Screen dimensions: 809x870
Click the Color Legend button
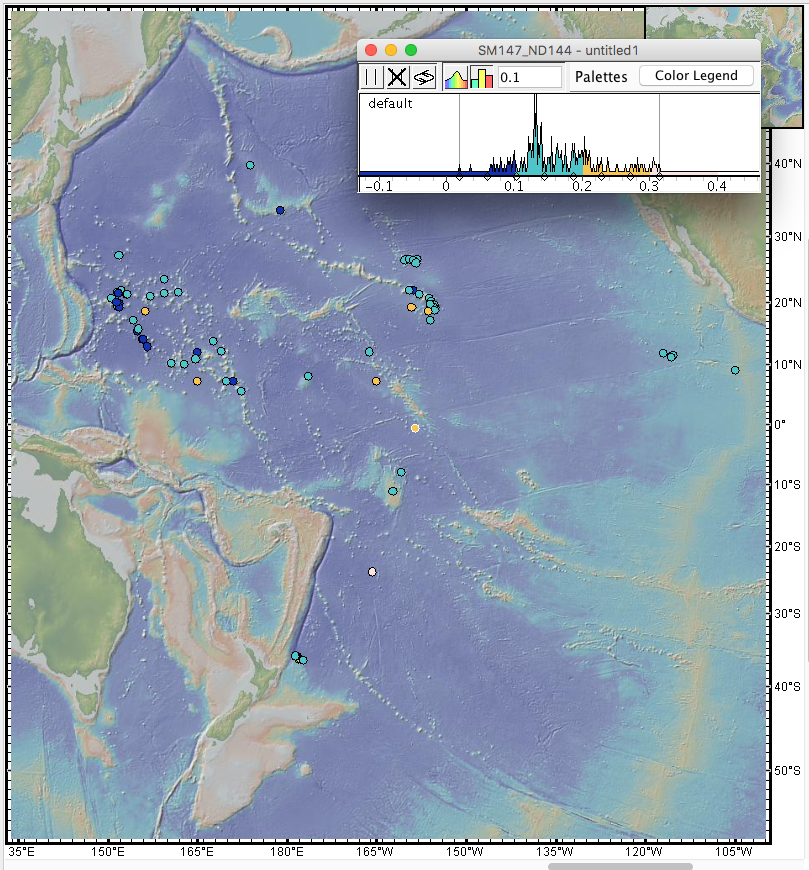point(696,75)
